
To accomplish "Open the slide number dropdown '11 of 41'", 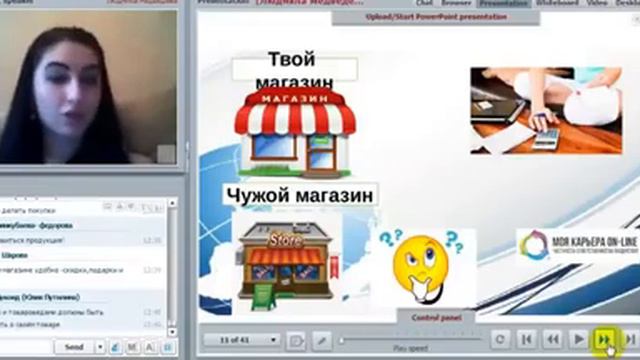I will (x=242, y=340).
